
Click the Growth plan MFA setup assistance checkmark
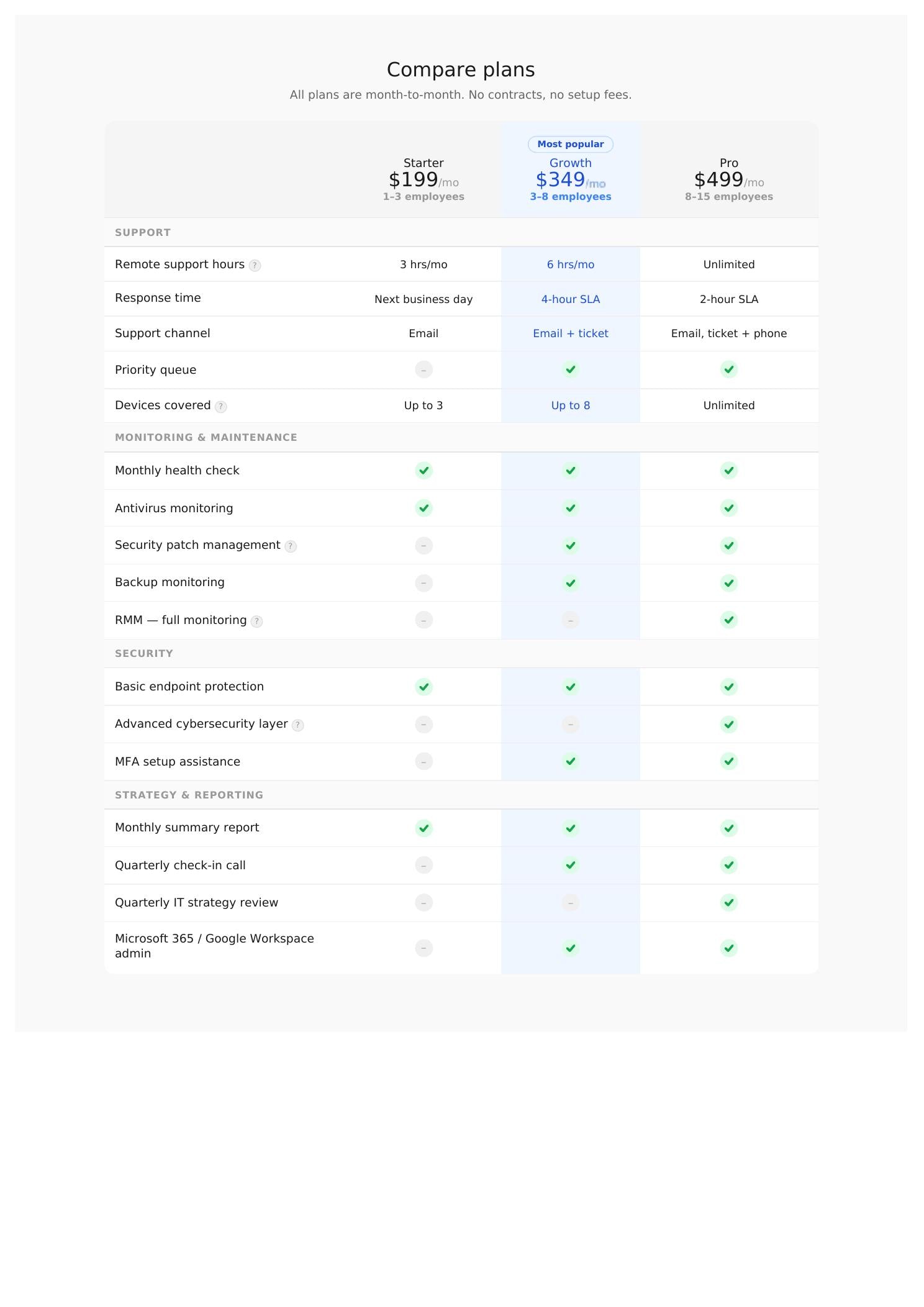pyautogui.click(x=570, y=762)
